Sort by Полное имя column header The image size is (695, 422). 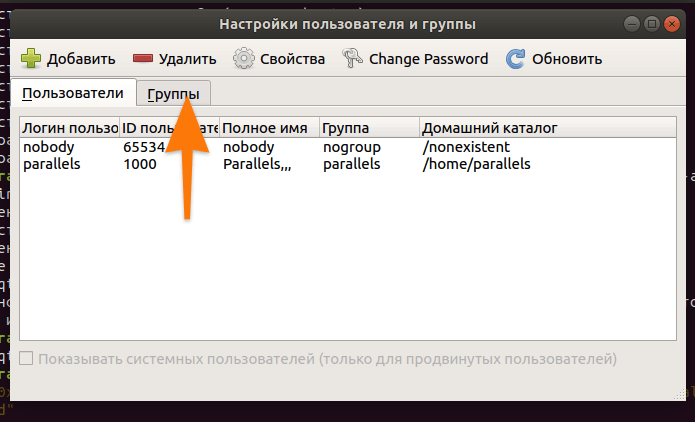click(269, 128)
